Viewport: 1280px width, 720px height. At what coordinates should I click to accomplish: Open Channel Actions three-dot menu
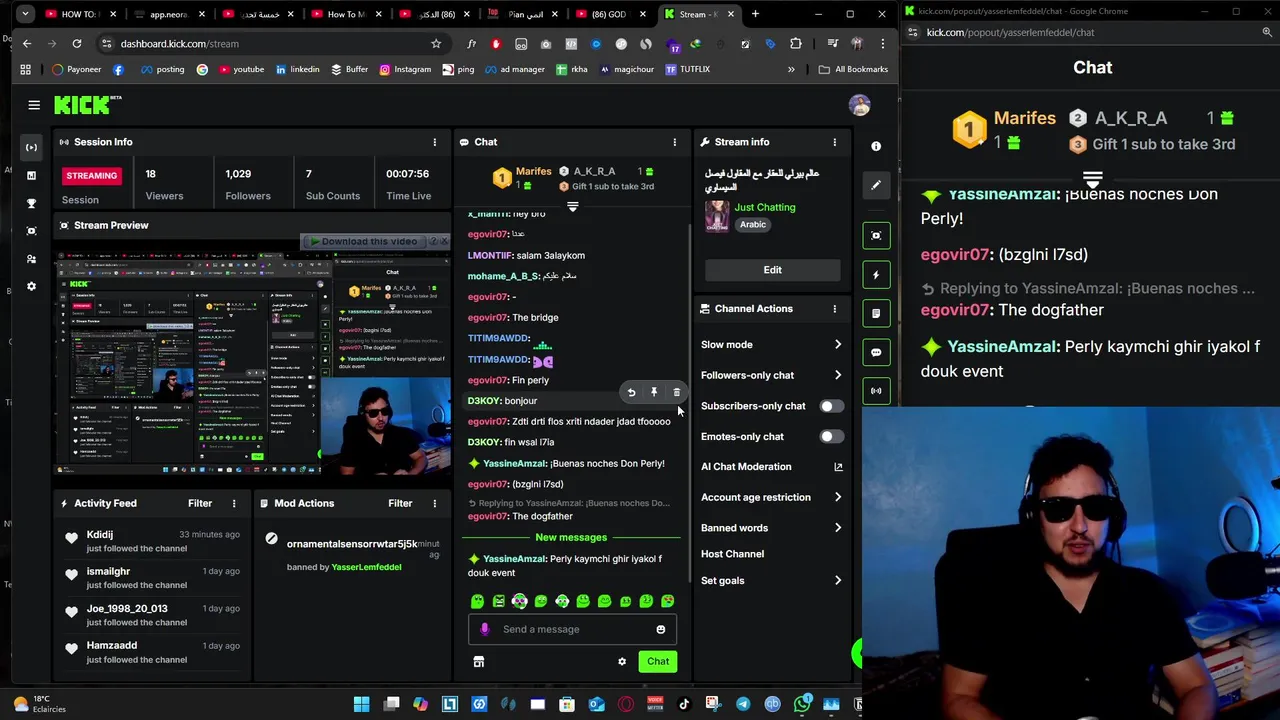(x=834, y=309)
